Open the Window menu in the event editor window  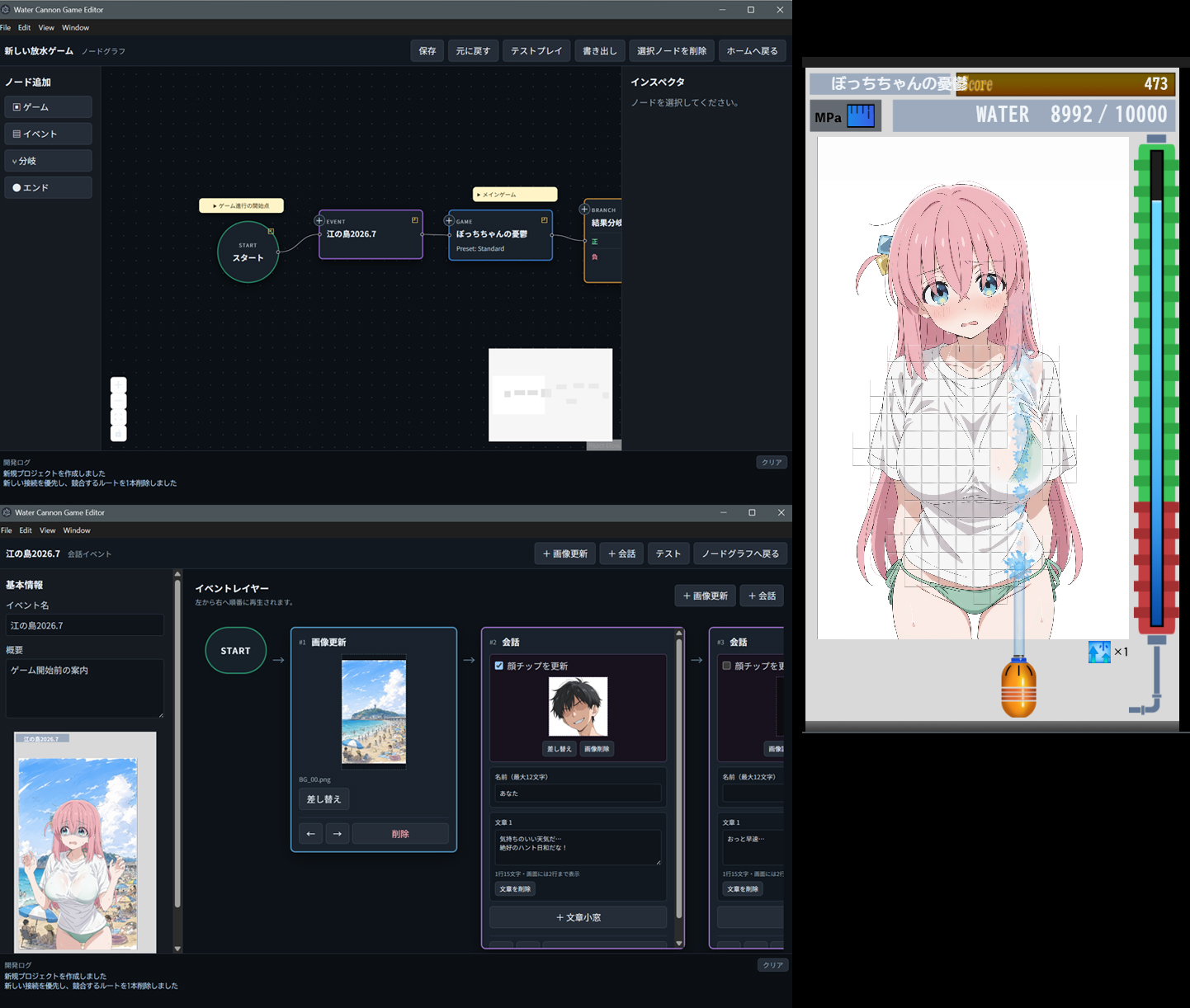pyautogui.click(x=77, y=530)
